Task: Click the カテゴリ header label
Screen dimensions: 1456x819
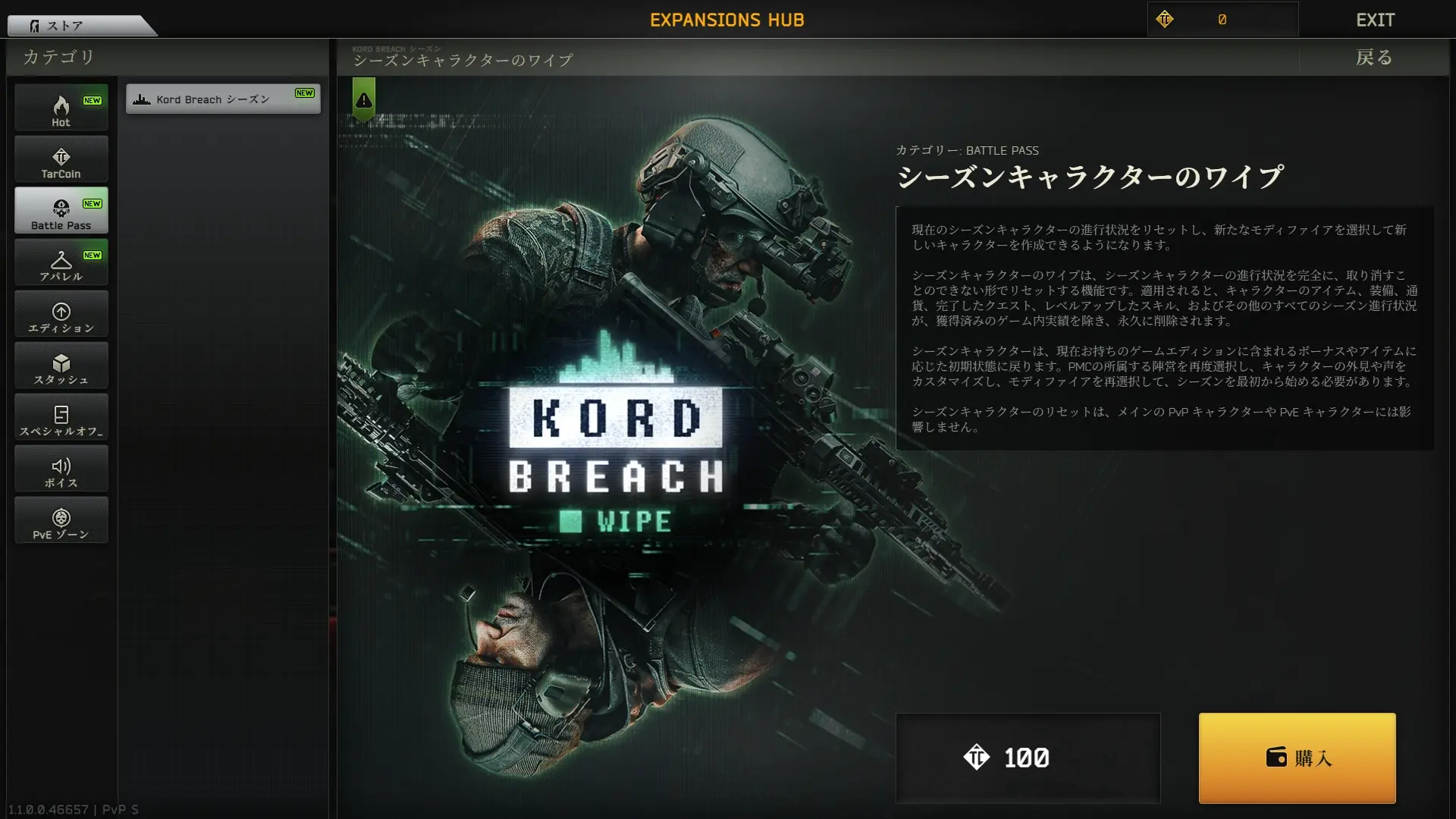Action: tap(59, 58)
